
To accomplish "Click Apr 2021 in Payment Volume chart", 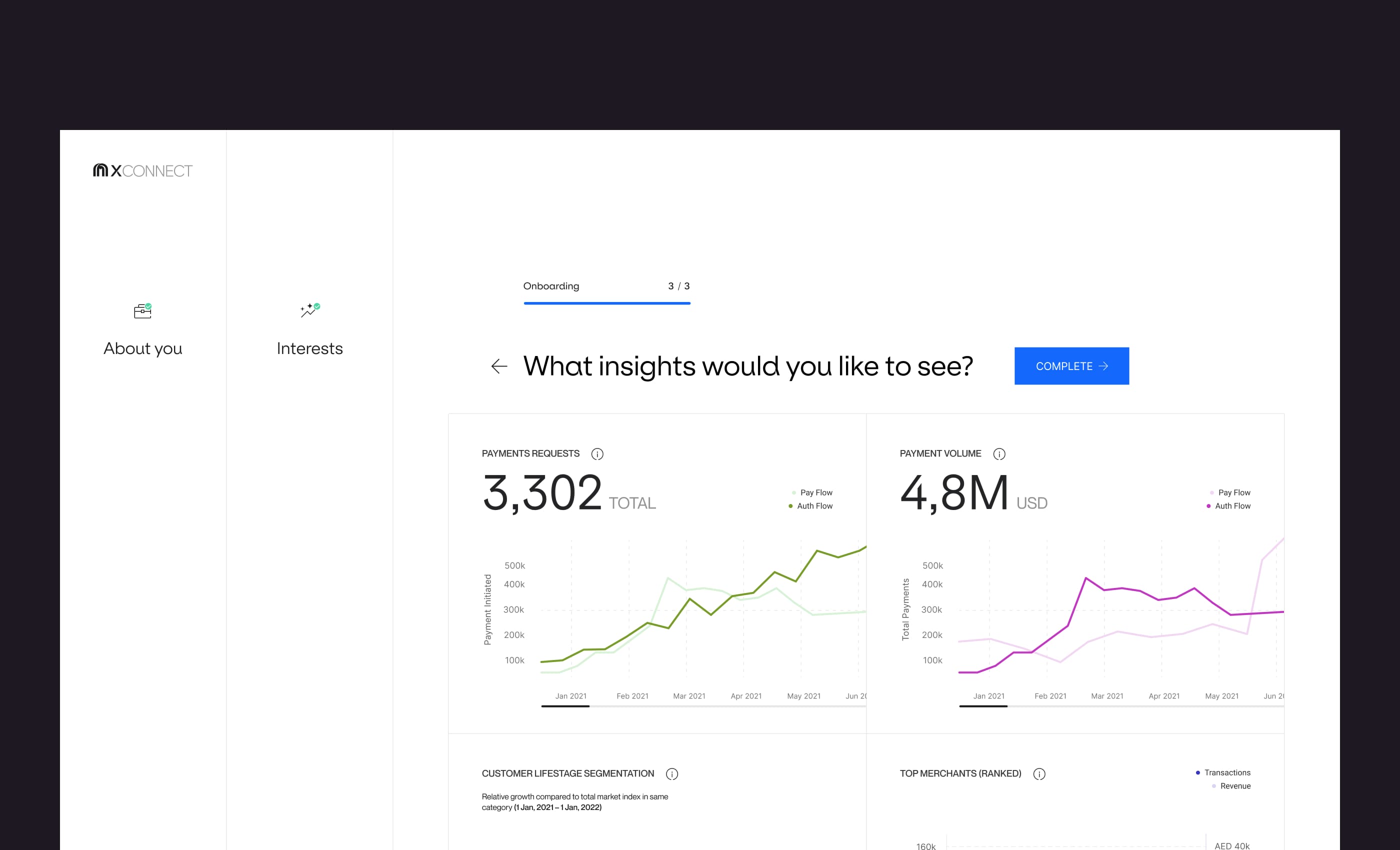I will pyautogui.click(x=1163, y=696).
